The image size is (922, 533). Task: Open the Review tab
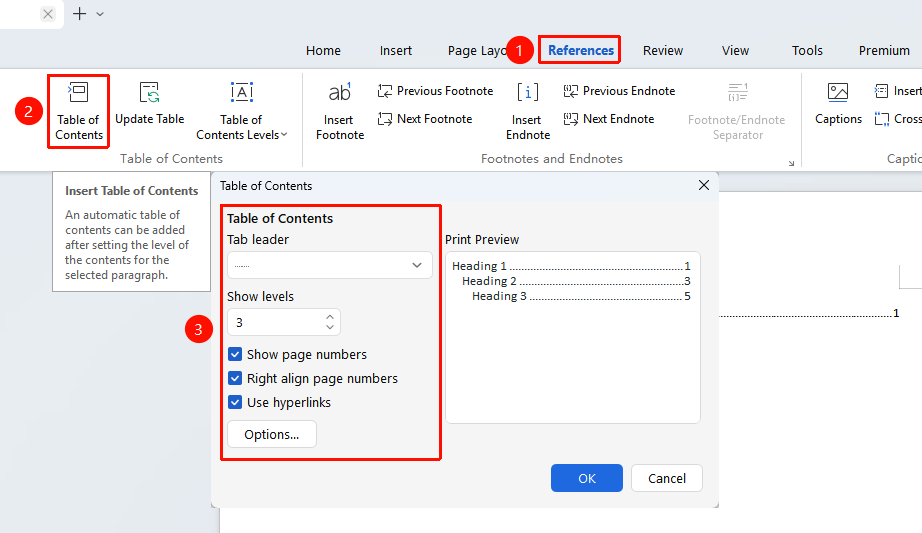coord(663,51)
